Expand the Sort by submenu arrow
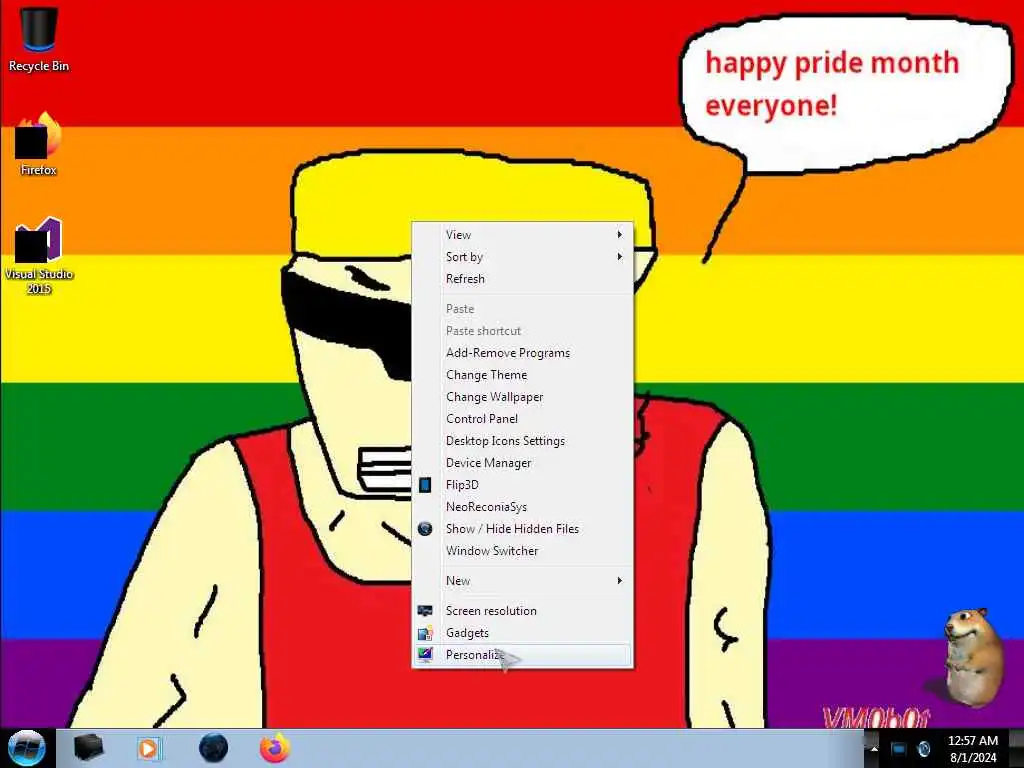The width and height of the screenshot is (1024, 768). coord(620,257)
